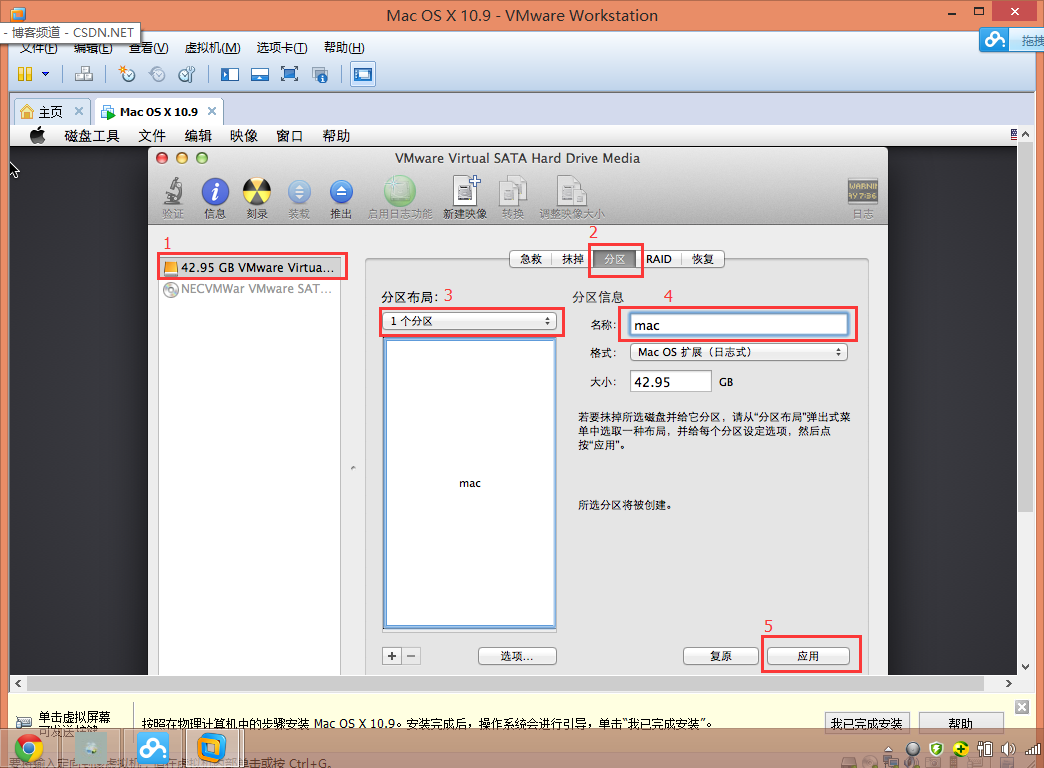The image size is (1044, 768).
Task: Select the mac partition block in layout
Action: point(470,483)
